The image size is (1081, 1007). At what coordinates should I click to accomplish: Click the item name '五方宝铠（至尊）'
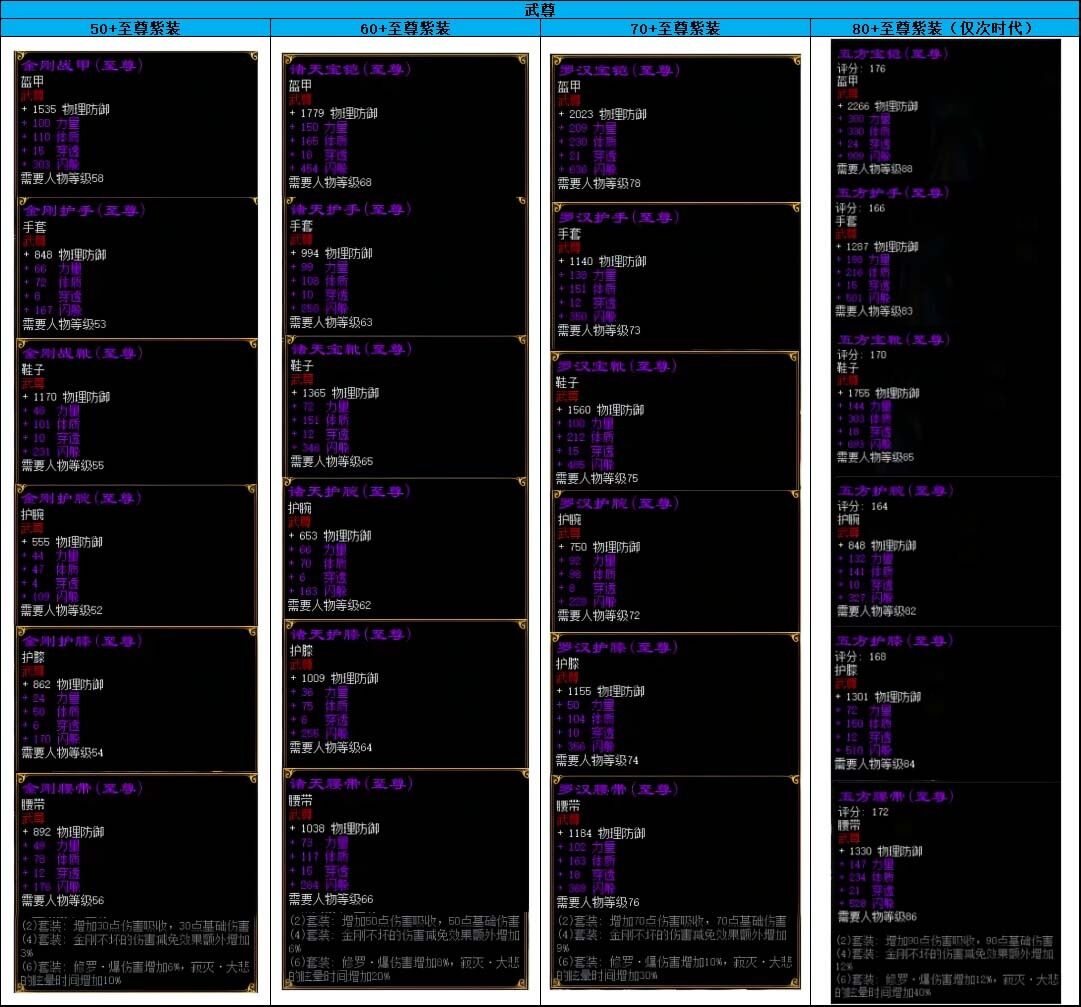[893, 54]
